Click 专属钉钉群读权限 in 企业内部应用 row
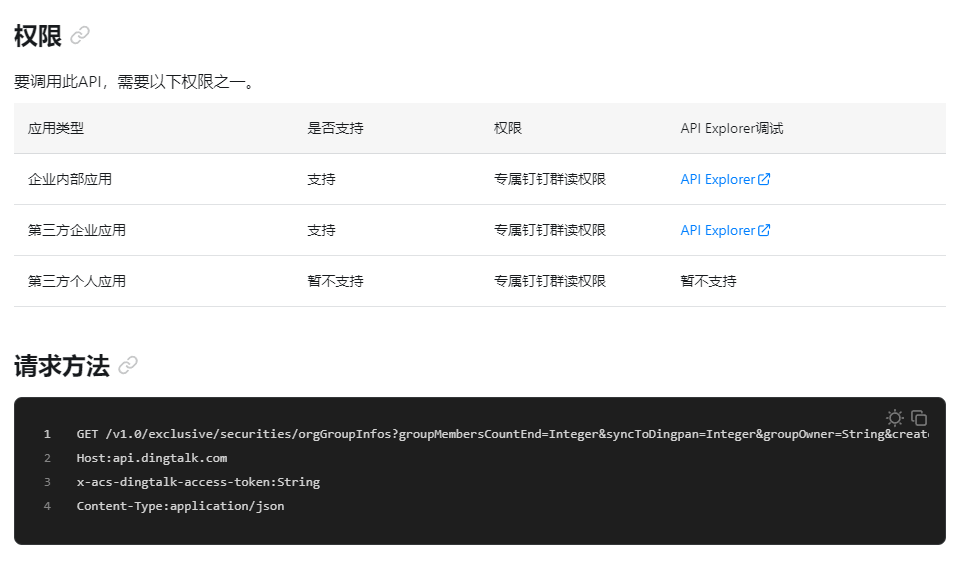 [550, 179]
